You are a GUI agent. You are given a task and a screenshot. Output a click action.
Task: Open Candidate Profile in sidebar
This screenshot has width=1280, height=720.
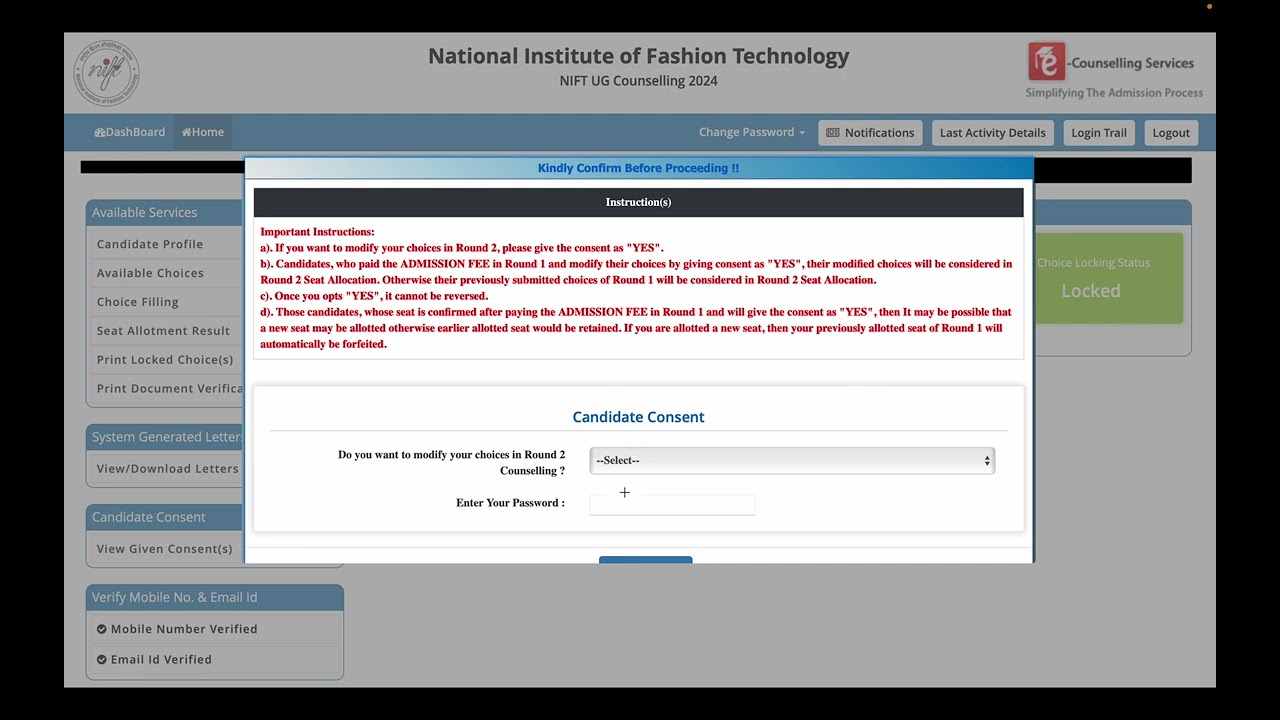(x=150, y=244)
